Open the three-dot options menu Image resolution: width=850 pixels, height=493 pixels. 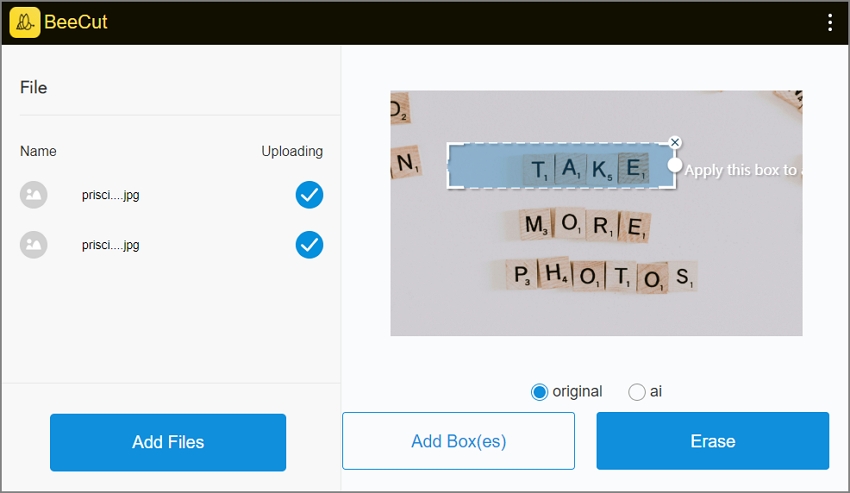(x=830, y=22)
